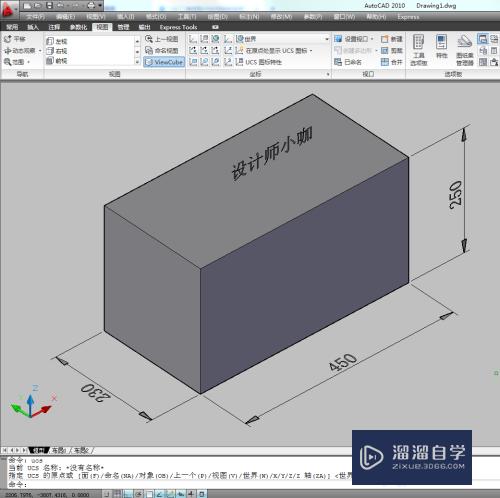Open the 图纸集管理器 sheet set manager
The width and height of the screenshot is (500, 498).
(465, 50)
